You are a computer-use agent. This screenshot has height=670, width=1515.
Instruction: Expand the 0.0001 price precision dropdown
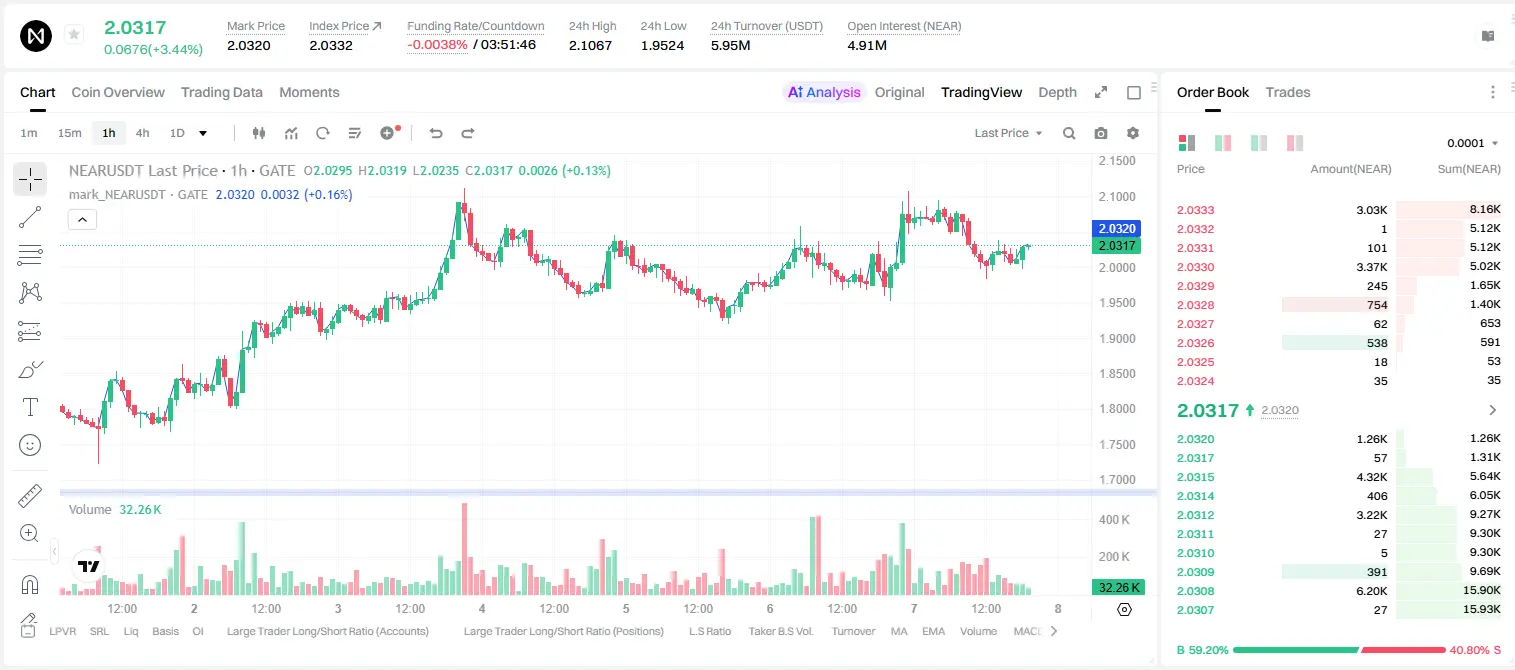click(x=1473, y=143)
